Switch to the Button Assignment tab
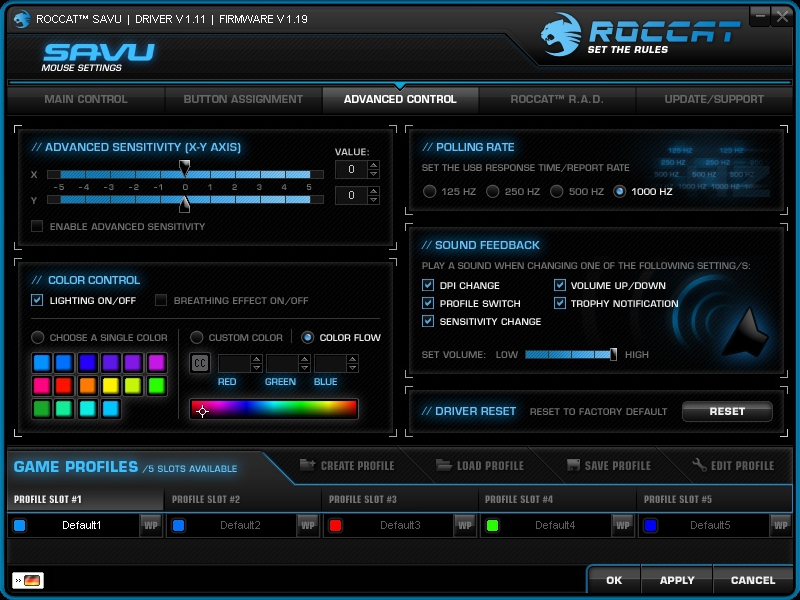This screenshot has width=800, height=600. pyautogui.click(x=243, y=99)
